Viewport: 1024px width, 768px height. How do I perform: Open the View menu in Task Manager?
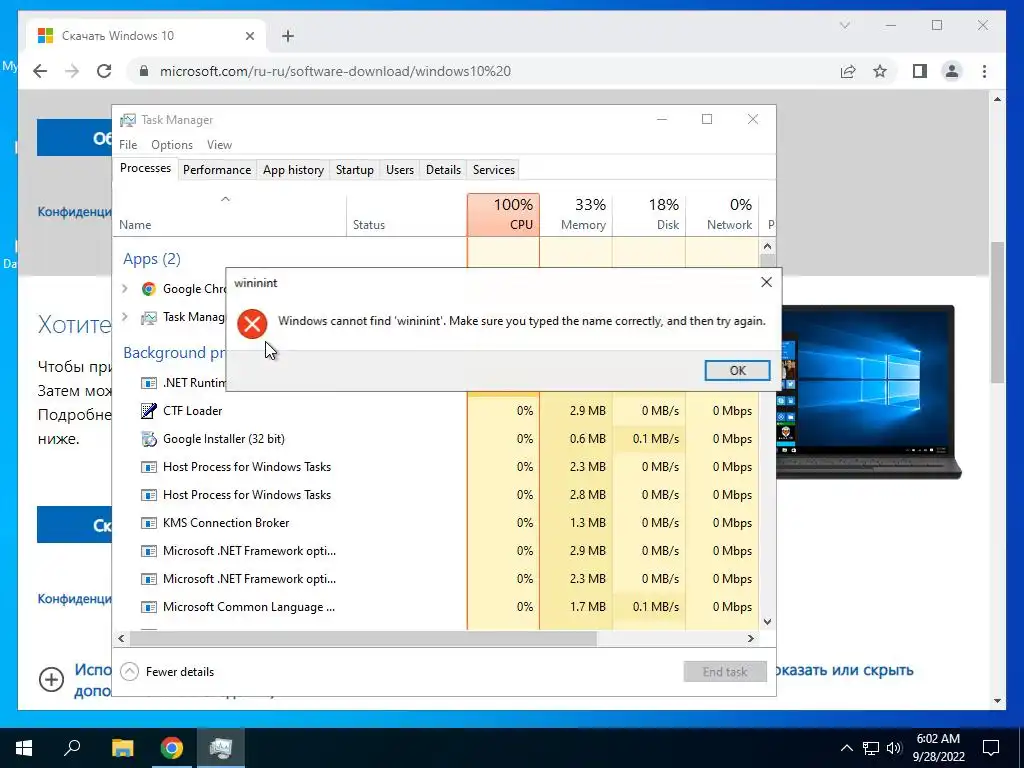coord(219,144)
